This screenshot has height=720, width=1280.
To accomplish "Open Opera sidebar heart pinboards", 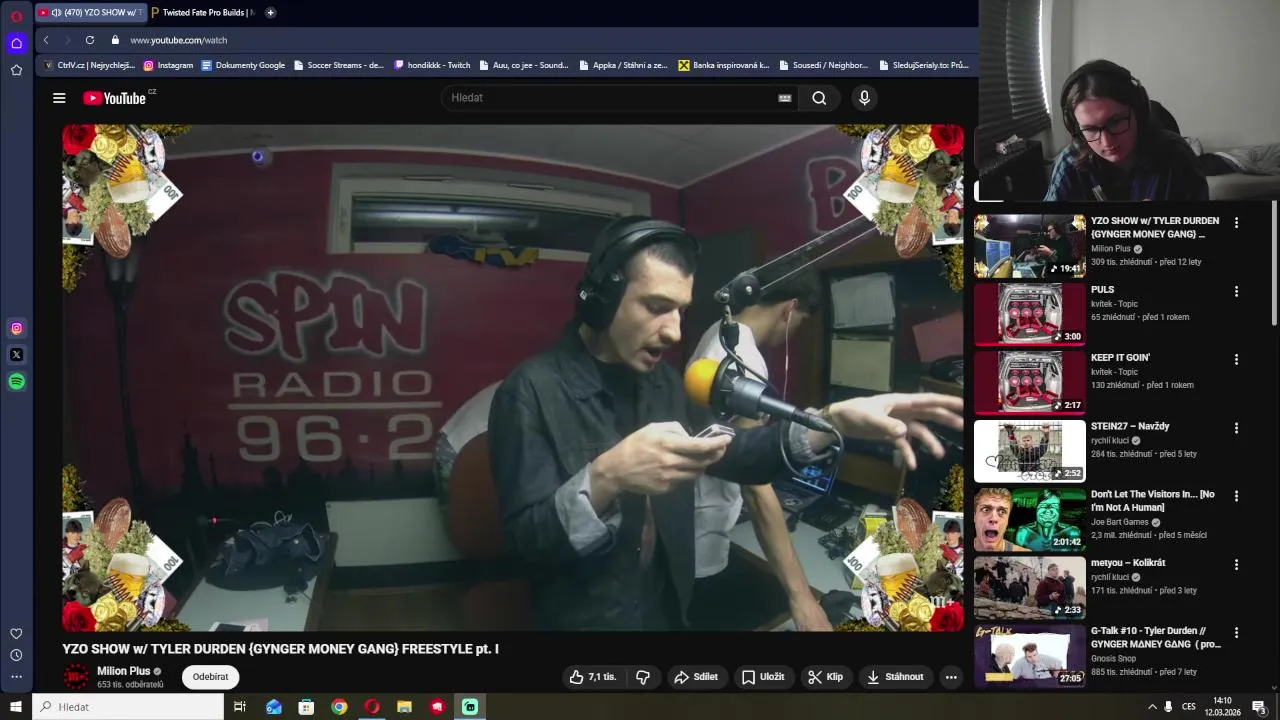I will click(16, 633).
